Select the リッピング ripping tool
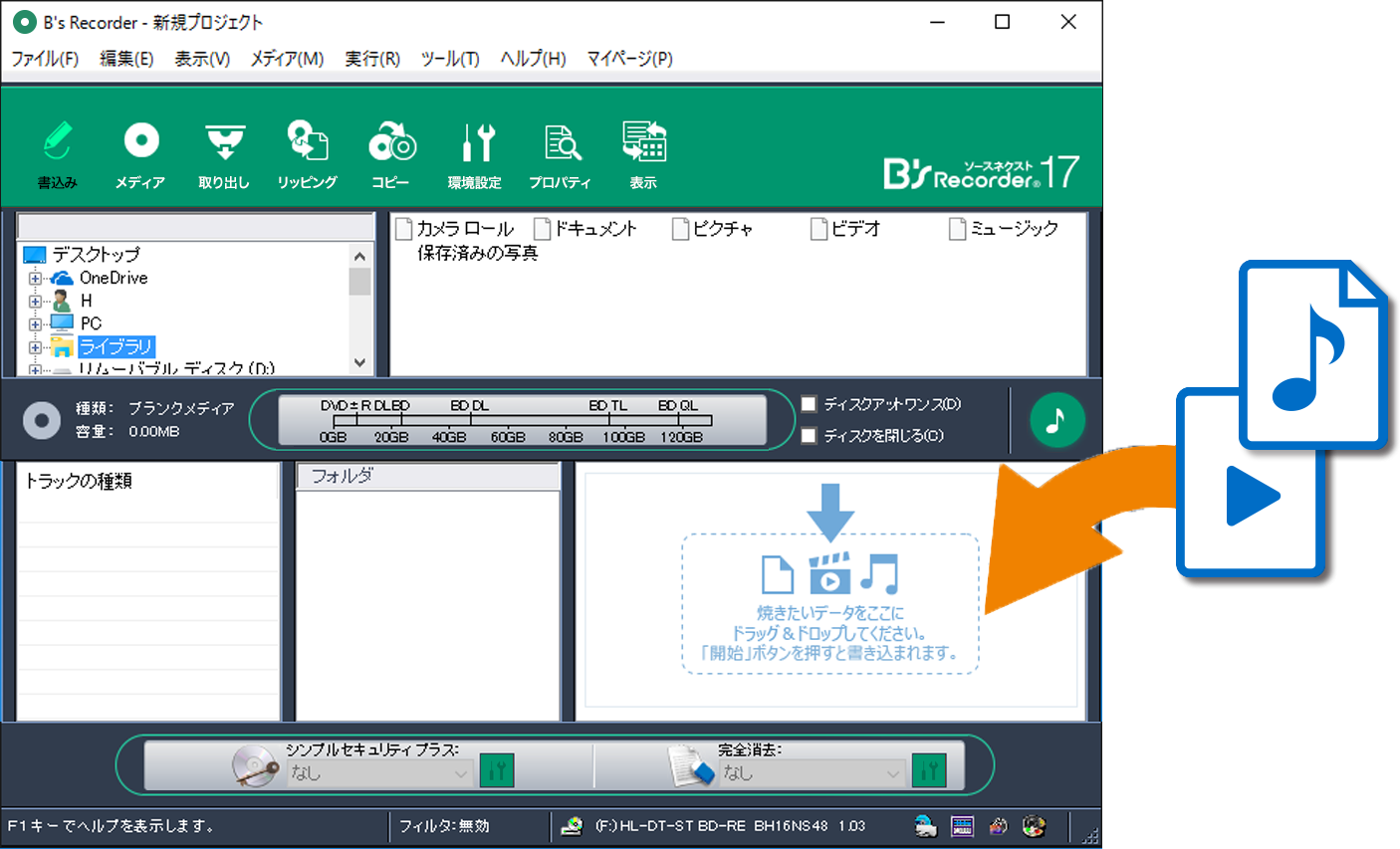This screenshot has width=1400, height=849. click(x=307, y=154)
